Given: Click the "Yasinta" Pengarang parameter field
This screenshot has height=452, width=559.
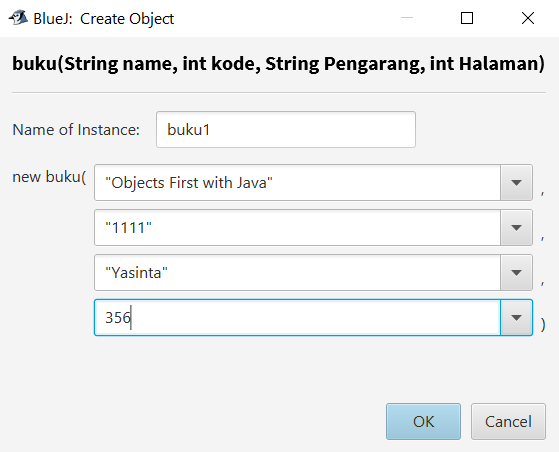Looking at the screenshot, I should point(297,272).
